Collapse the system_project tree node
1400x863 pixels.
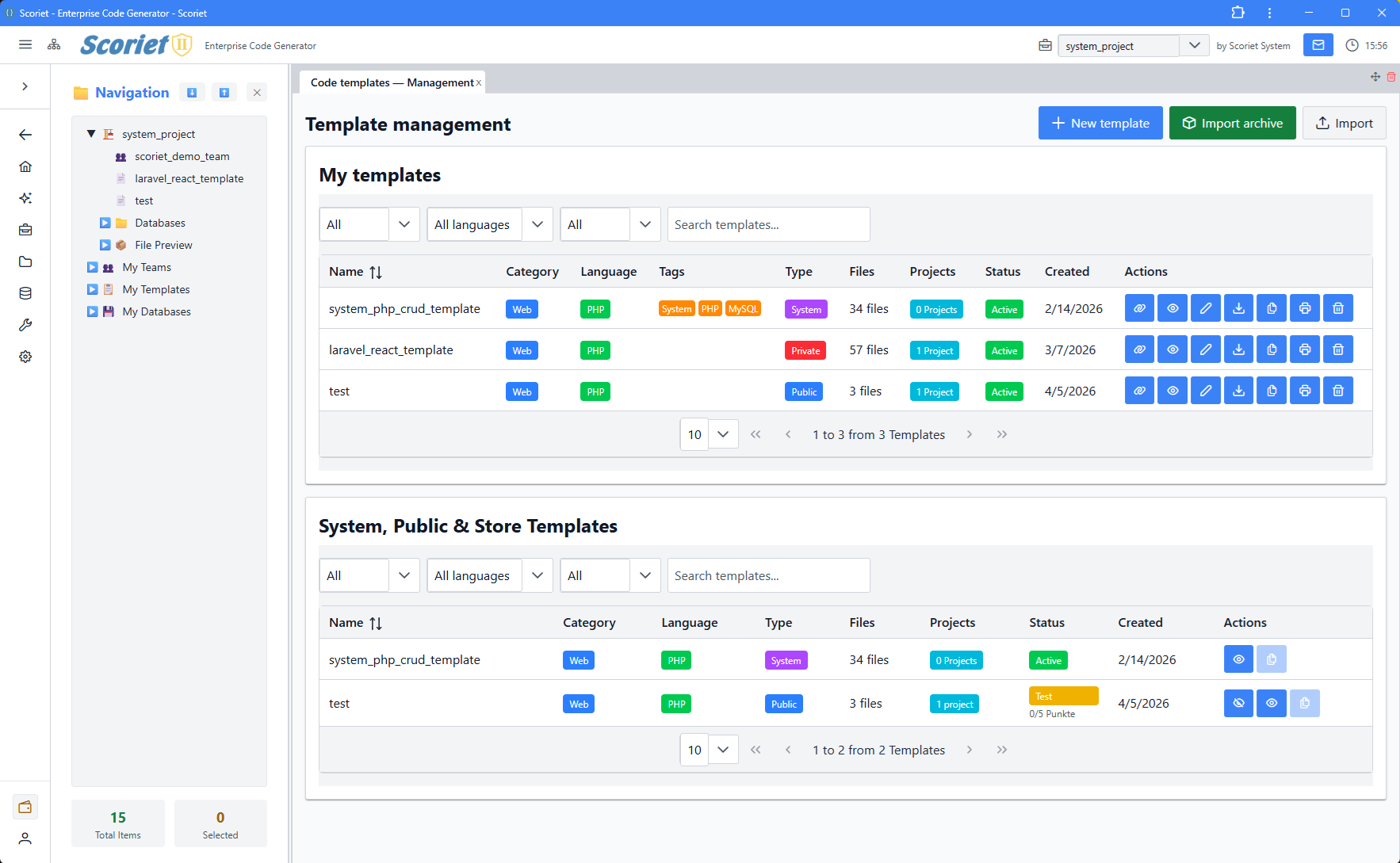tap(90, 133)
